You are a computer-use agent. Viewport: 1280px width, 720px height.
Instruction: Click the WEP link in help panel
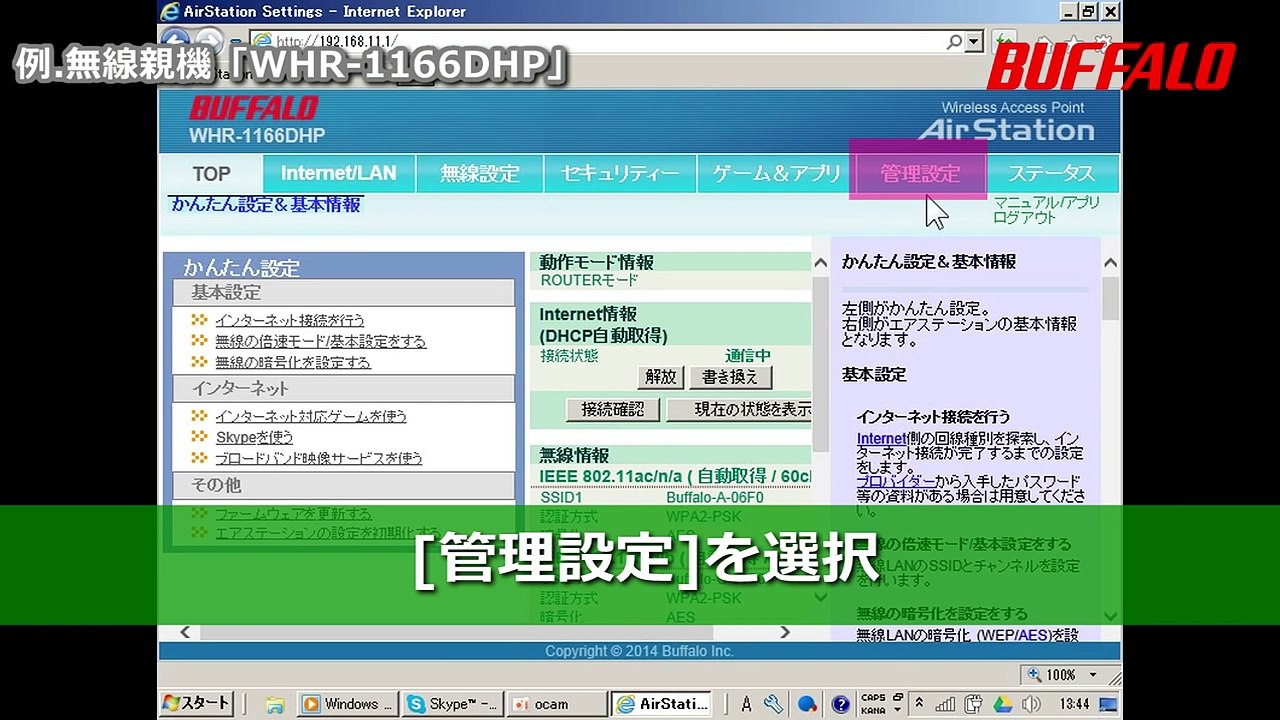pos(1002,635)
